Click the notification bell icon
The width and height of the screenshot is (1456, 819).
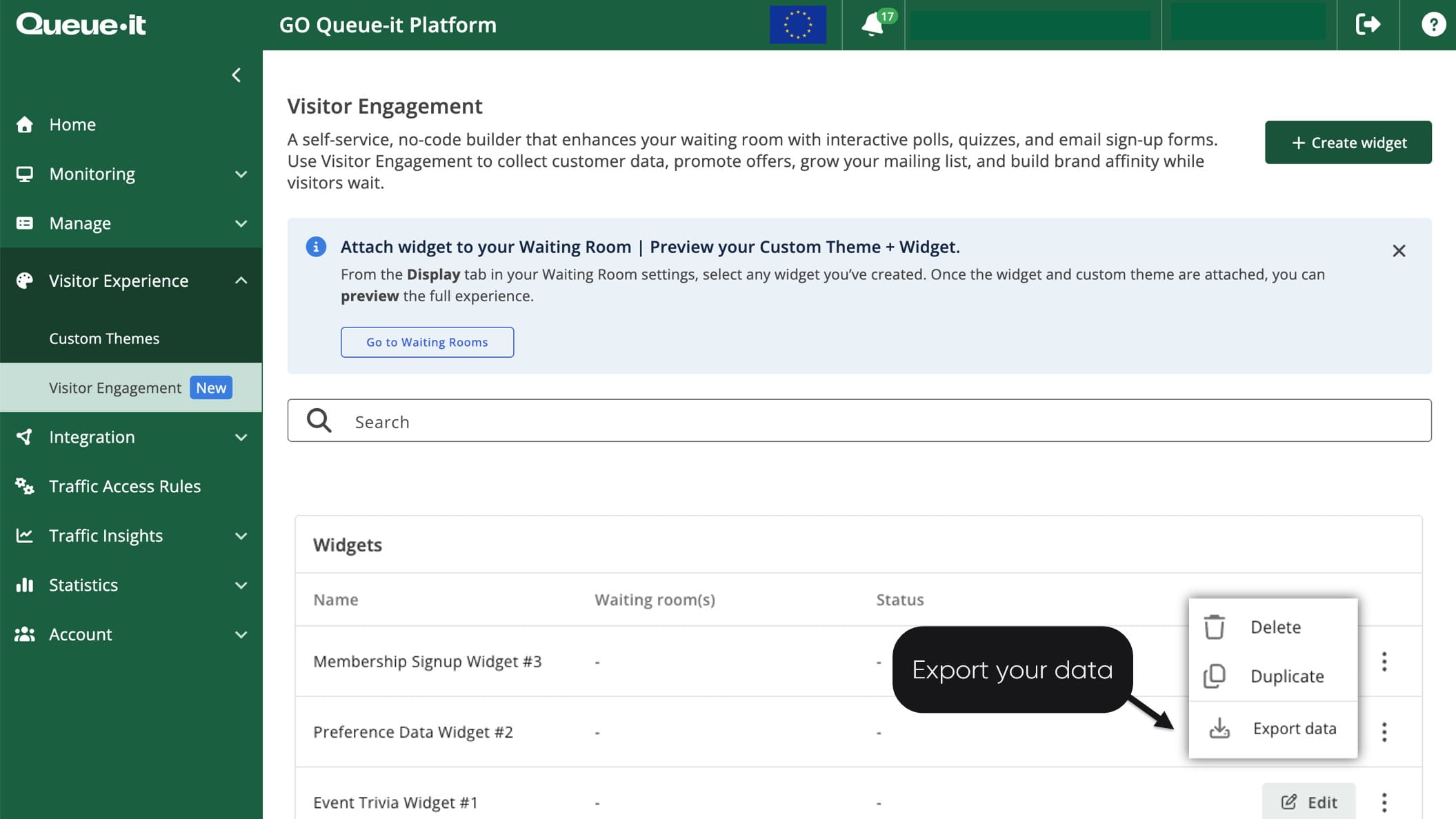point(872,25)
